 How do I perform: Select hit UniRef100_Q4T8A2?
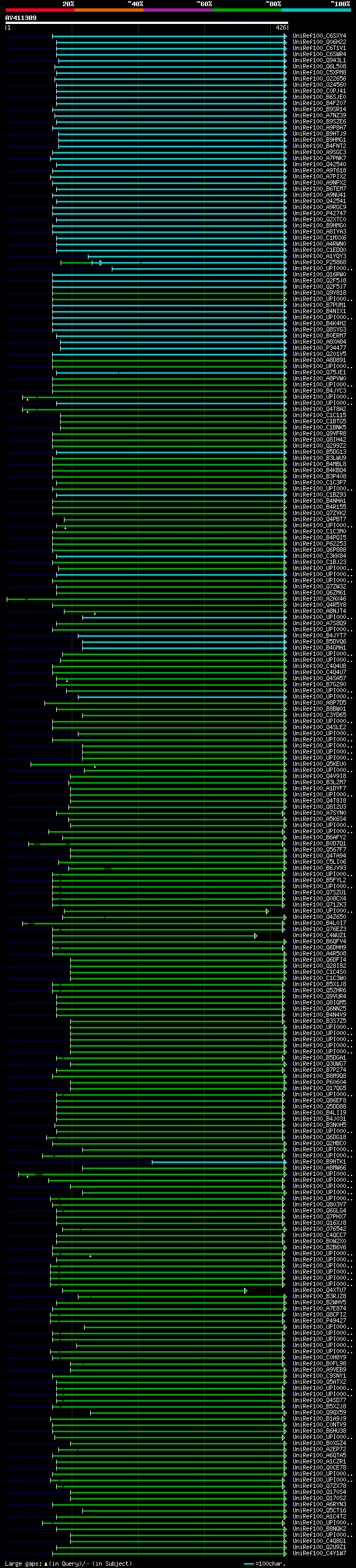pos(319,409)
